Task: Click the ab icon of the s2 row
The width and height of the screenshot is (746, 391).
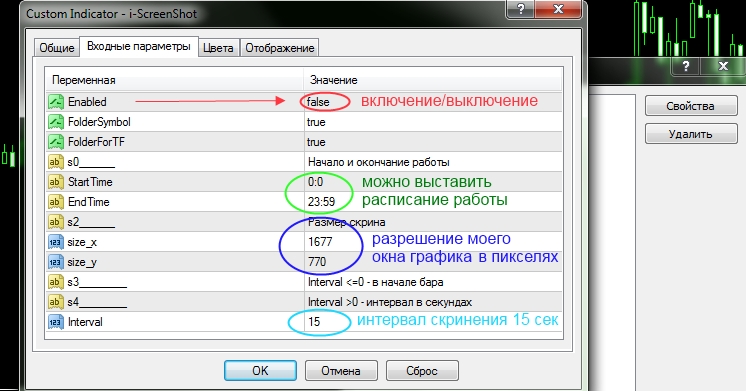Action: coord(56,222)
